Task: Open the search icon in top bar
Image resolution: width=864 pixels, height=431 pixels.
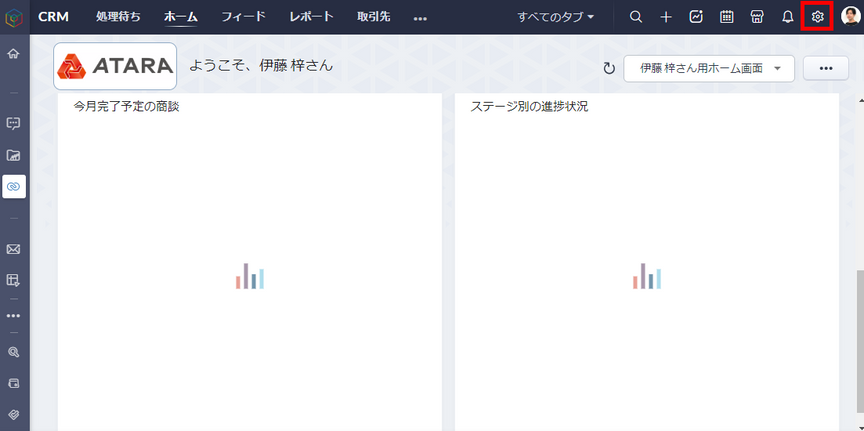Action: (635, 17)
